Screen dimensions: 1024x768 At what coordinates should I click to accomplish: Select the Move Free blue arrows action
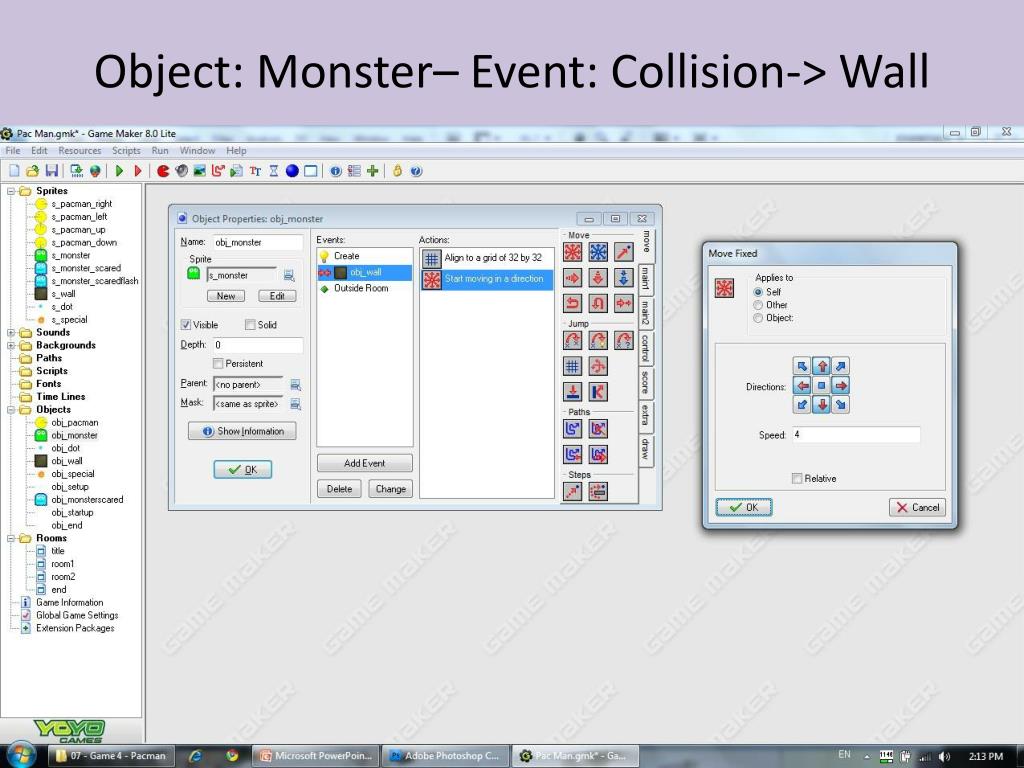[598, 252]
